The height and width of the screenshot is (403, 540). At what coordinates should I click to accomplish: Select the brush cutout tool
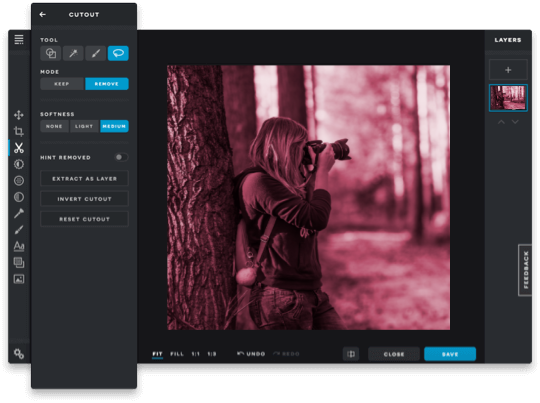(96, 53)
